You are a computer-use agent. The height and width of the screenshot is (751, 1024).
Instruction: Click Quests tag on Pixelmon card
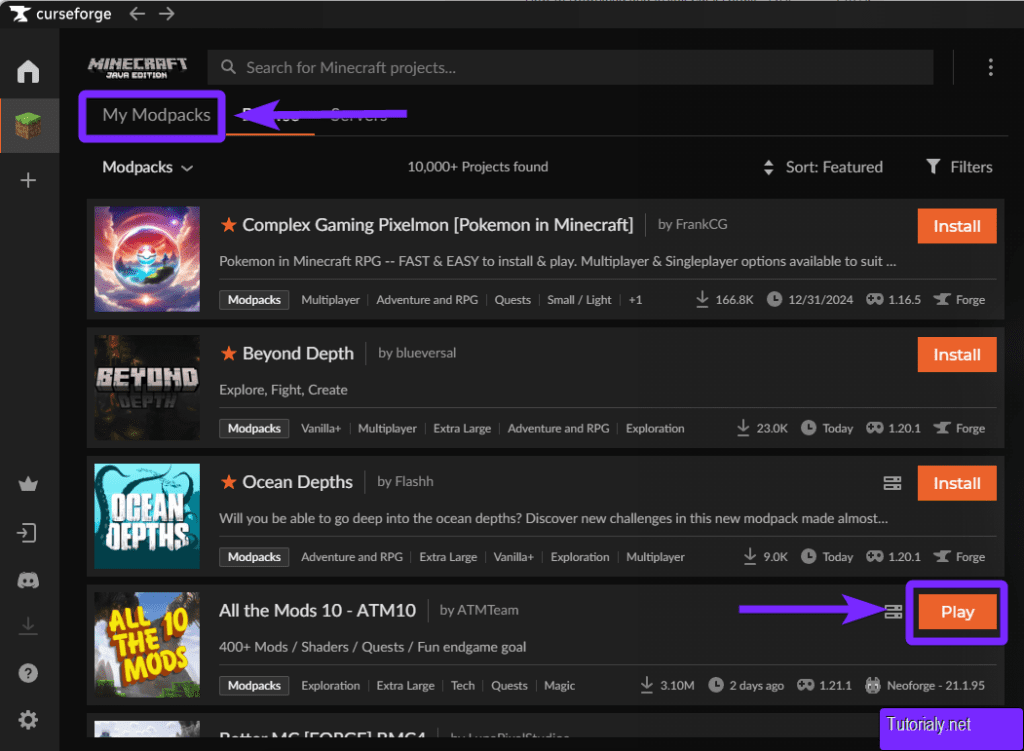512,300
